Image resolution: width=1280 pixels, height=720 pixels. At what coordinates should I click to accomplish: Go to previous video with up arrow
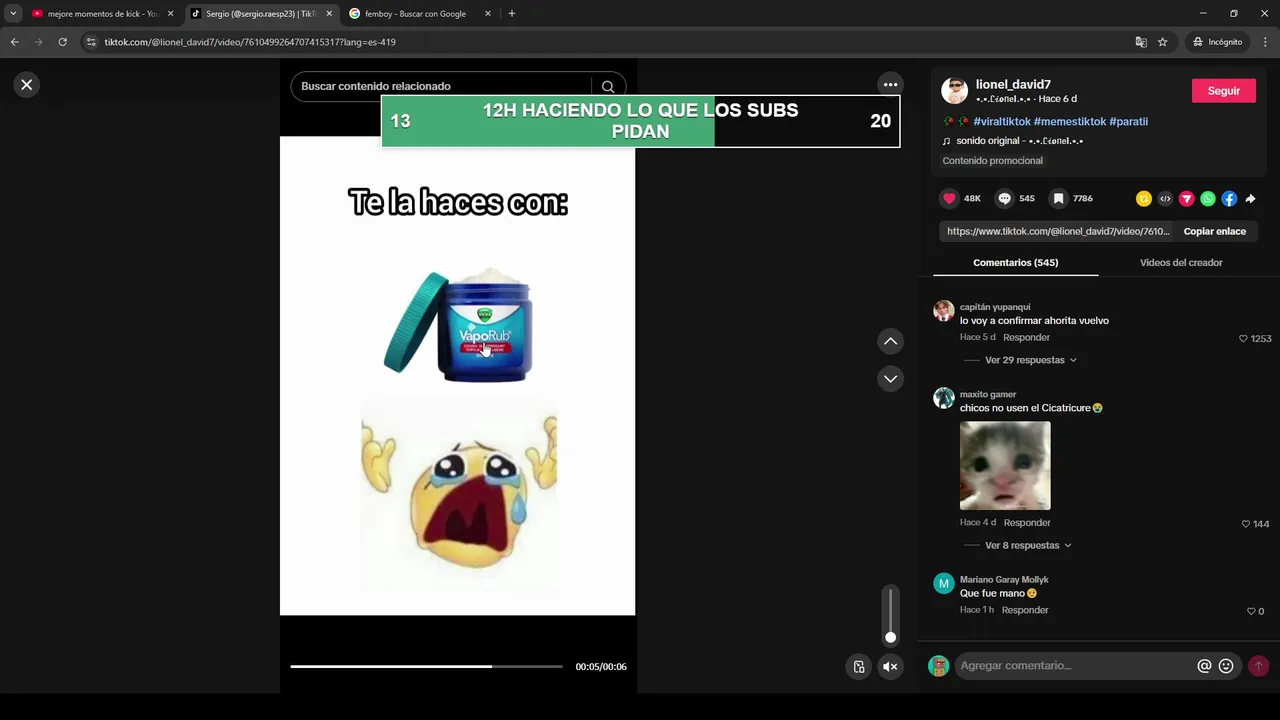(x=890, y=342)
